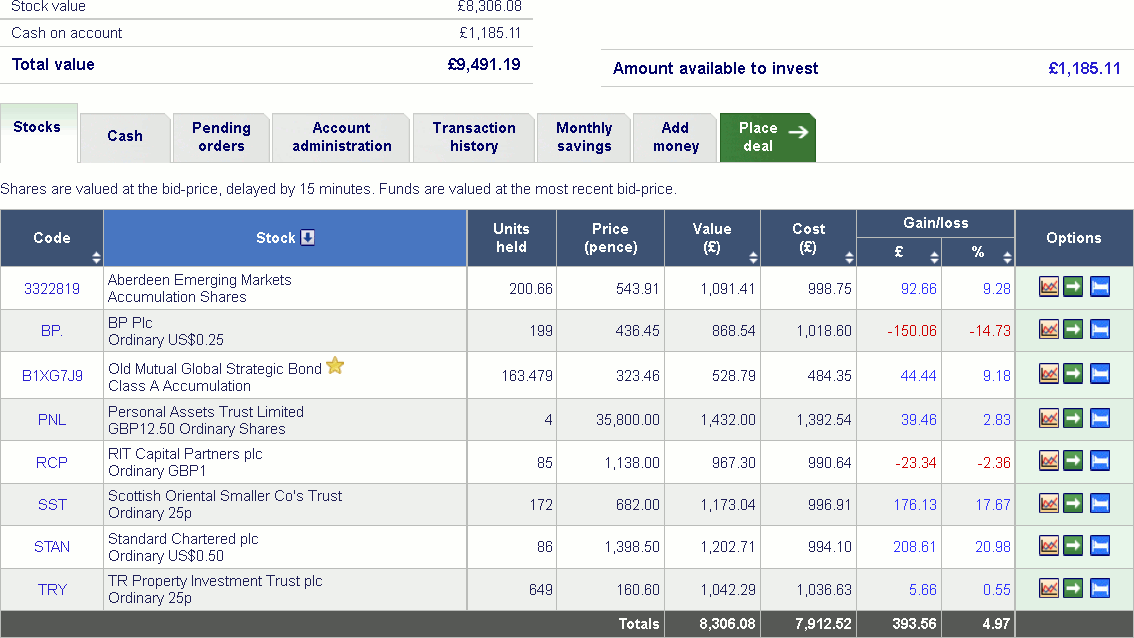Viewport: 1134px width, 638px height.
Task: Click the gain value 92.66 for Aberdeen
Action: pos(918,289)
